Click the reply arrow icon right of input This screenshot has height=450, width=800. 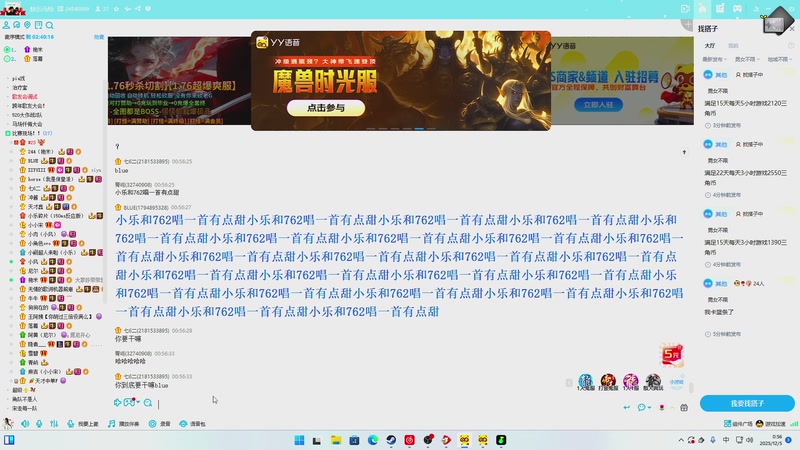[627, 407]
